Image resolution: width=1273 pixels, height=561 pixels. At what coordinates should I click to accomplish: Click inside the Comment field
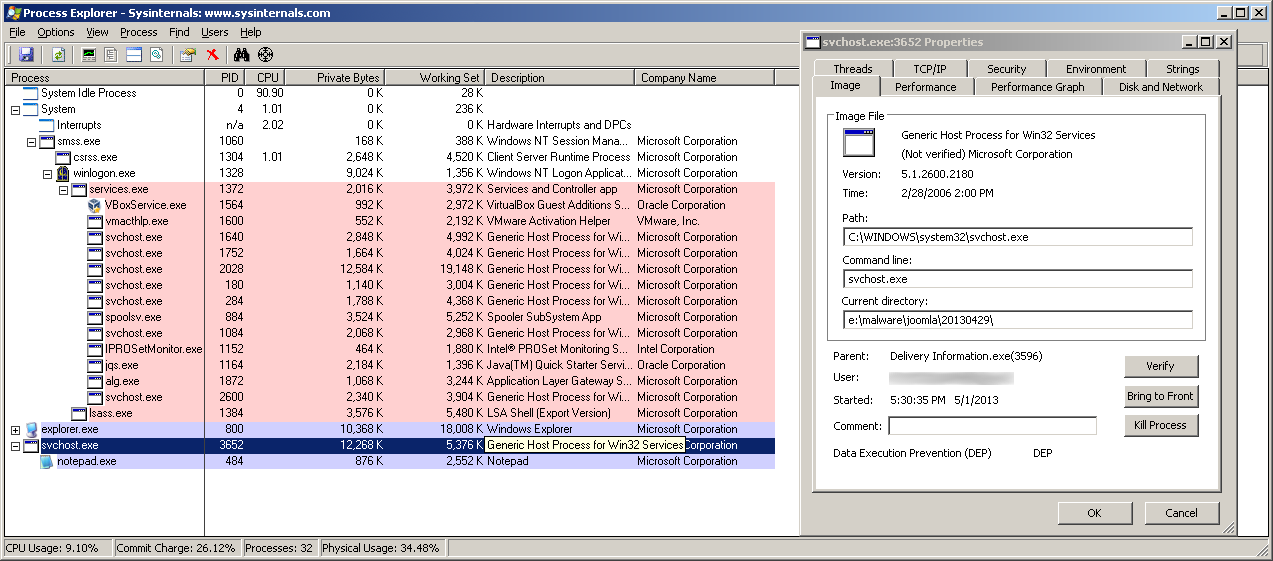(x=992, y=426)
